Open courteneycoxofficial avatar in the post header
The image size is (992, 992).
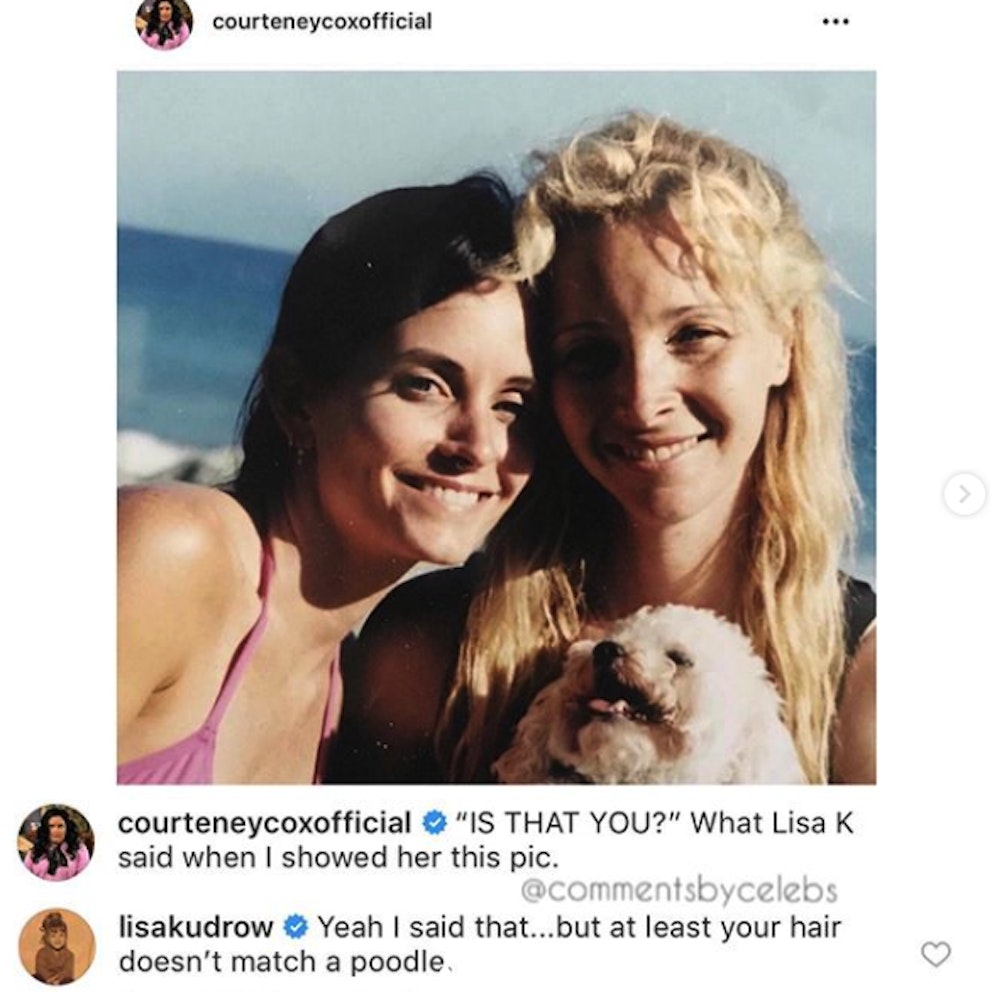[x=164, y=23]
